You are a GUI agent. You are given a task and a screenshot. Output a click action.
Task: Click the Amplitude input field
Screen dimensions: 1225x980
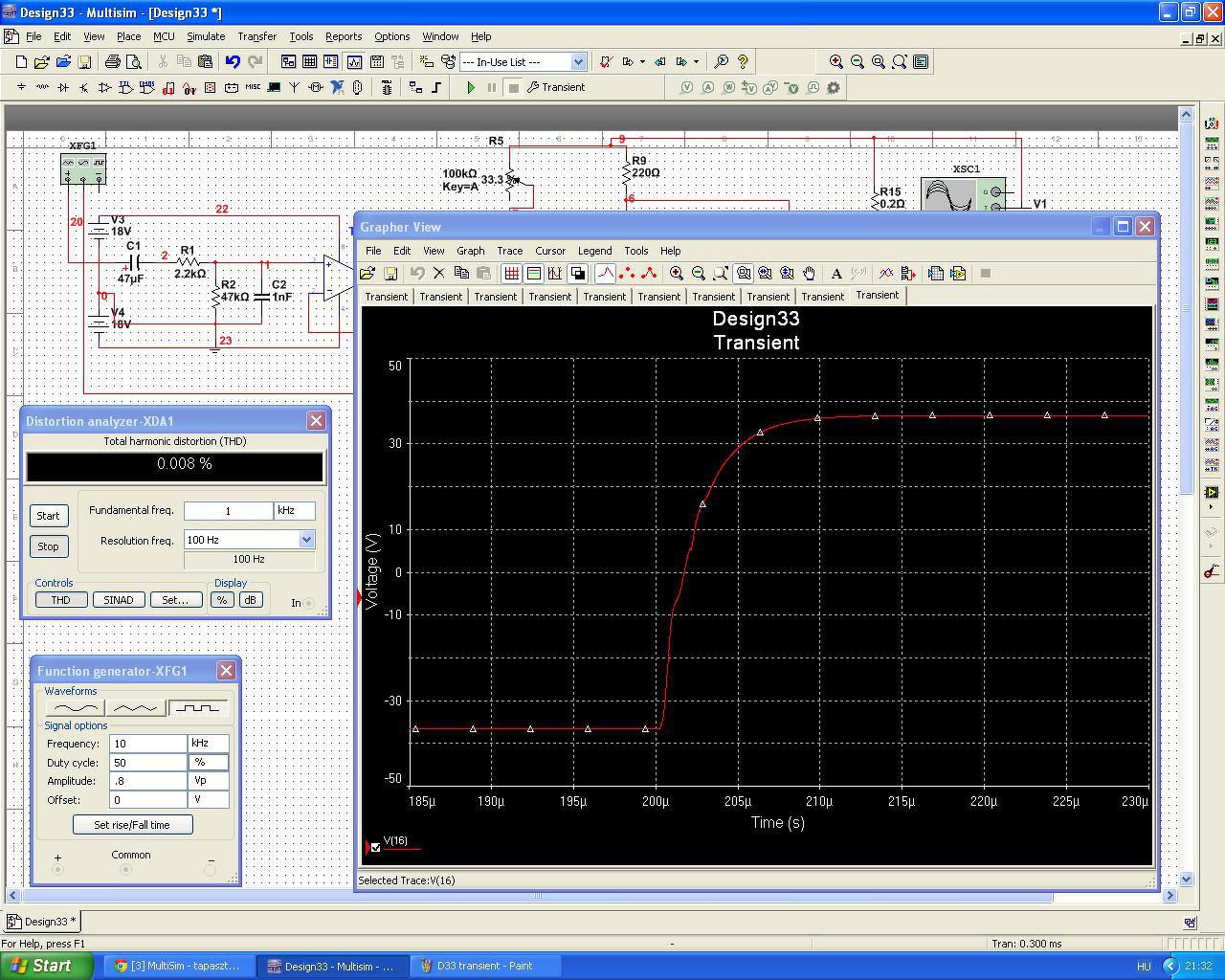point(147,781)
